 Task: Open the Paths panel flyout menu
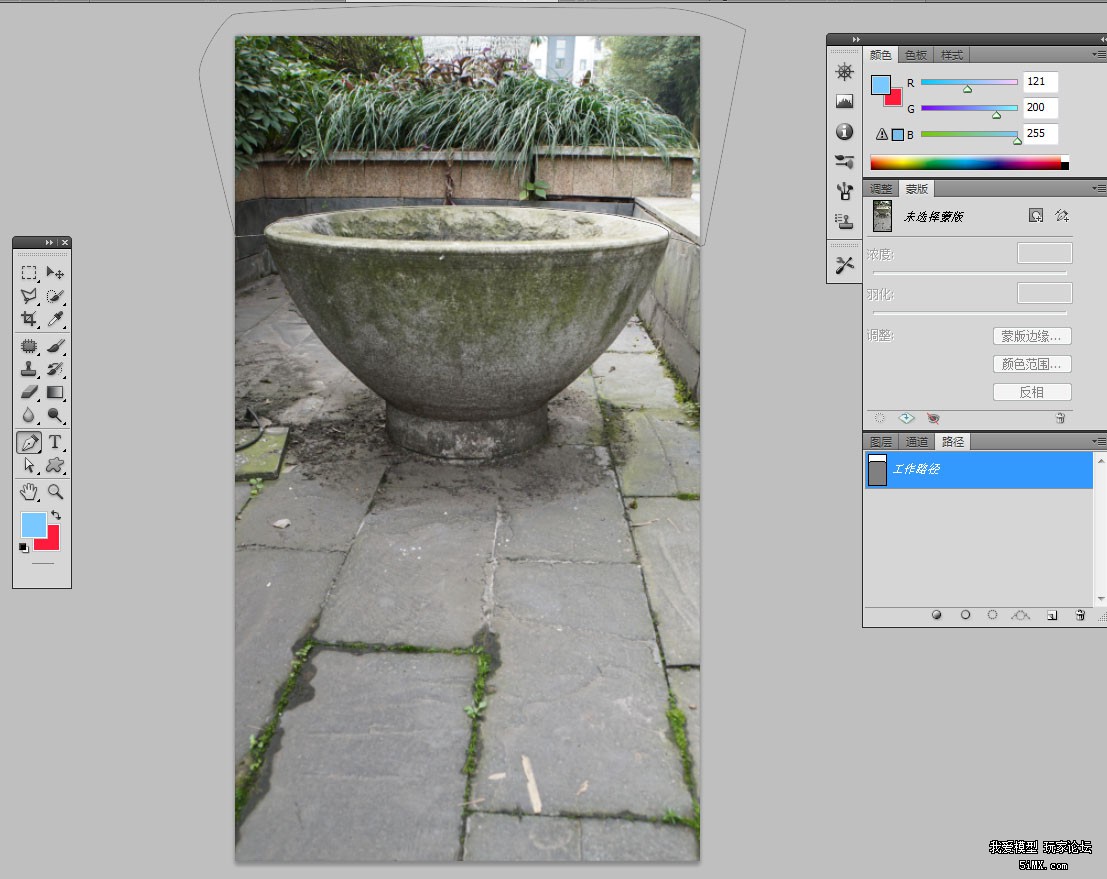click(1099, 441)
